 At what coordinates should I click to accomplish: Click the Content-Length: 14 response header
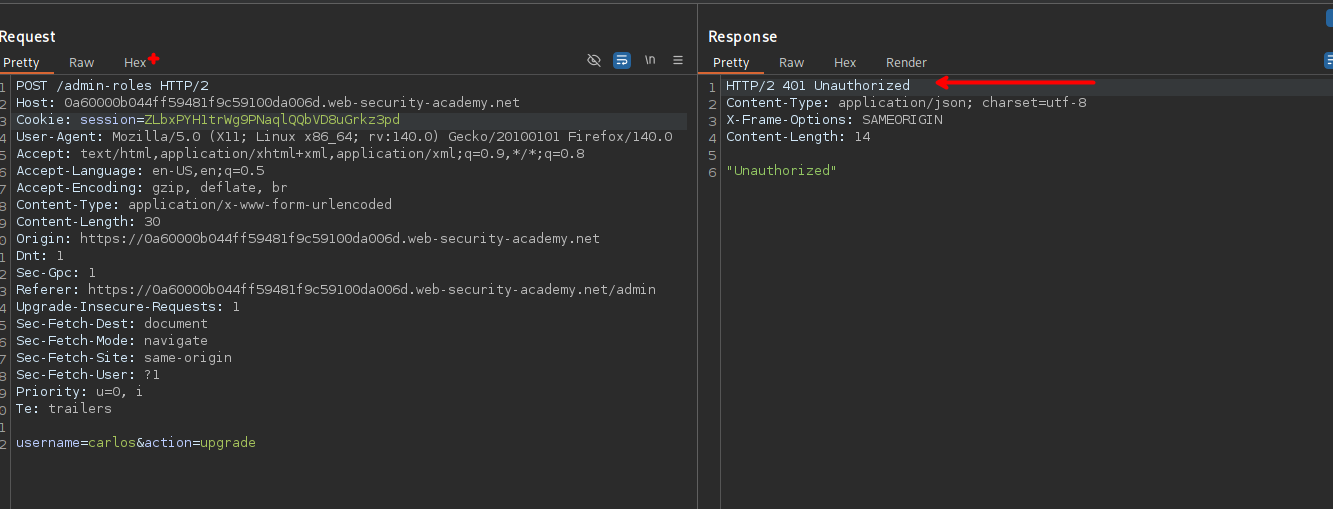pyautogui.click(x=797, y=137)
